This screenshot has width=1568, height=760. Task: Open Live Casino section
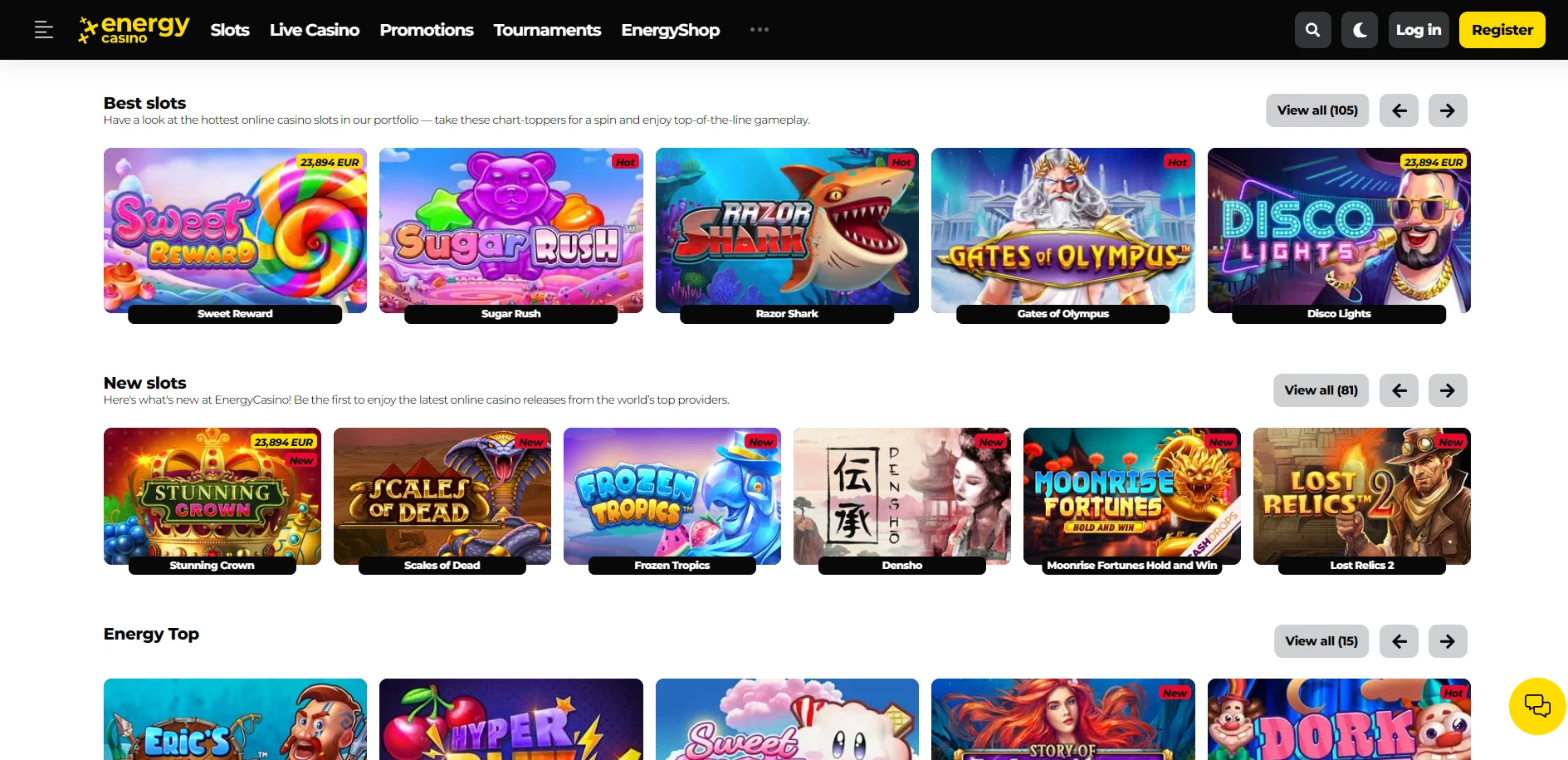315,30
